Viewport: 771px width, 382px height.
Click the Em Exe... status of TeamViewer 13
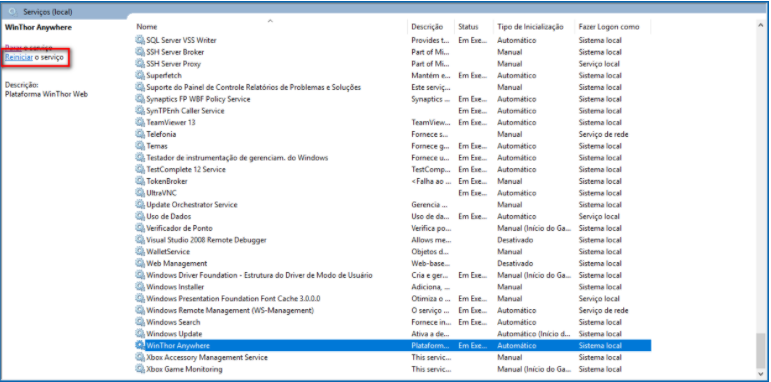click(473, 122)
